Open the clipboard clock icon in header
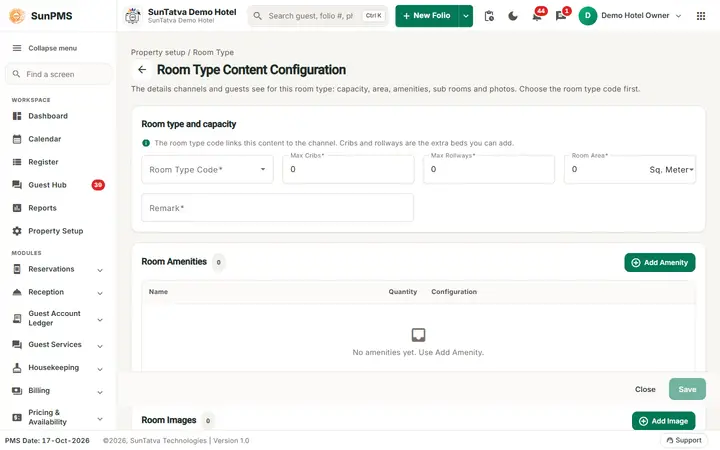 (x=489, y=16)
